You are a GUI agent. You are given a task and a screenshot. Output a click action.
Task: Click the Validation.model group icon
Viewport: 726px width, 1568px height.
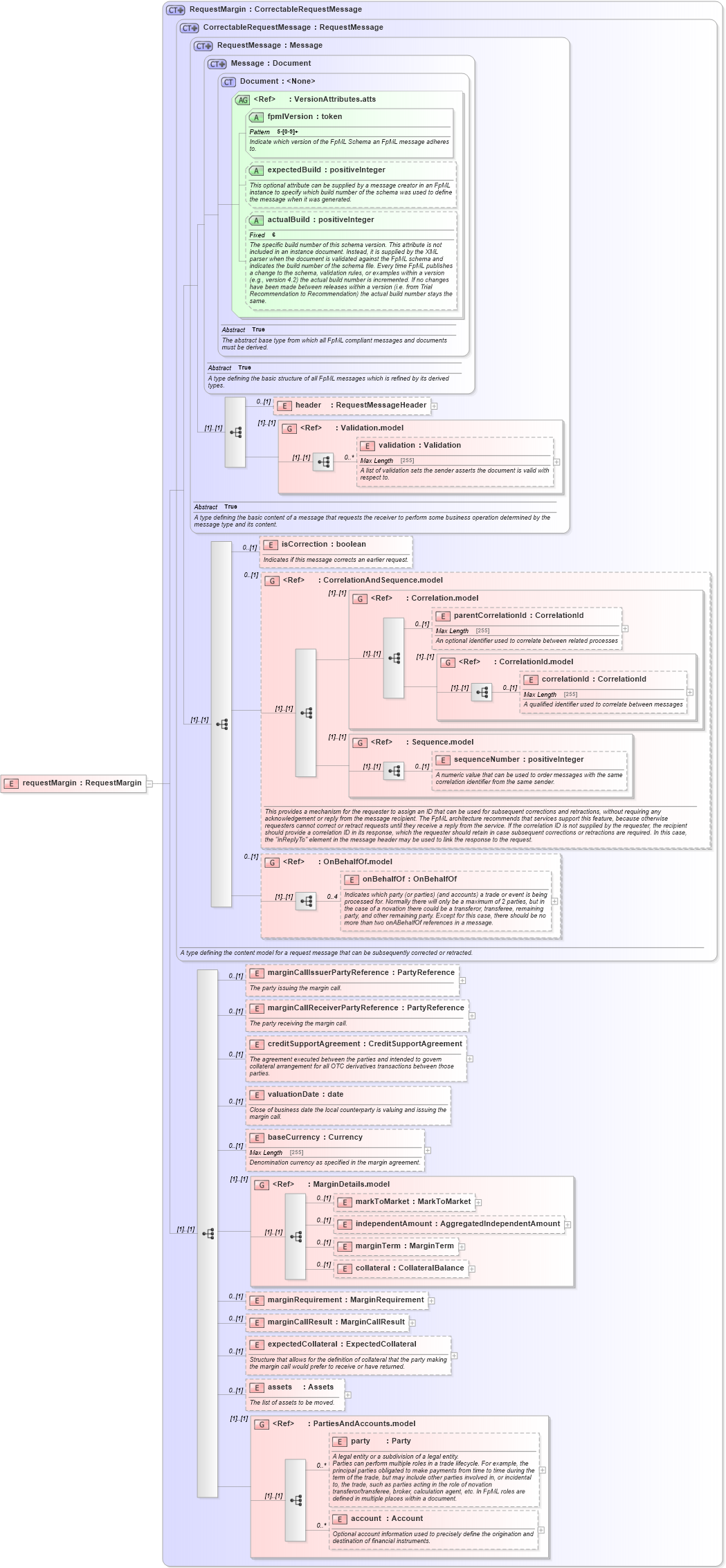click(289, 428)
